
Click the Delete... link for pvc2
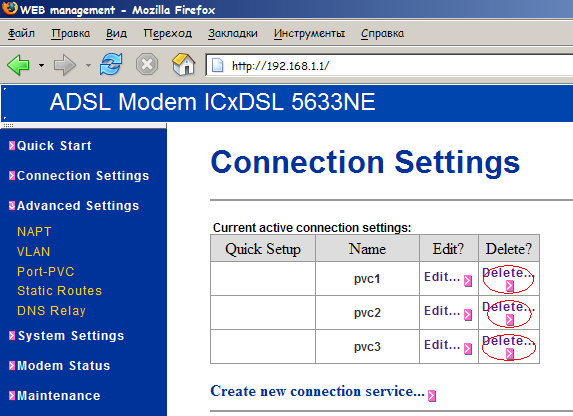point(508,307)
